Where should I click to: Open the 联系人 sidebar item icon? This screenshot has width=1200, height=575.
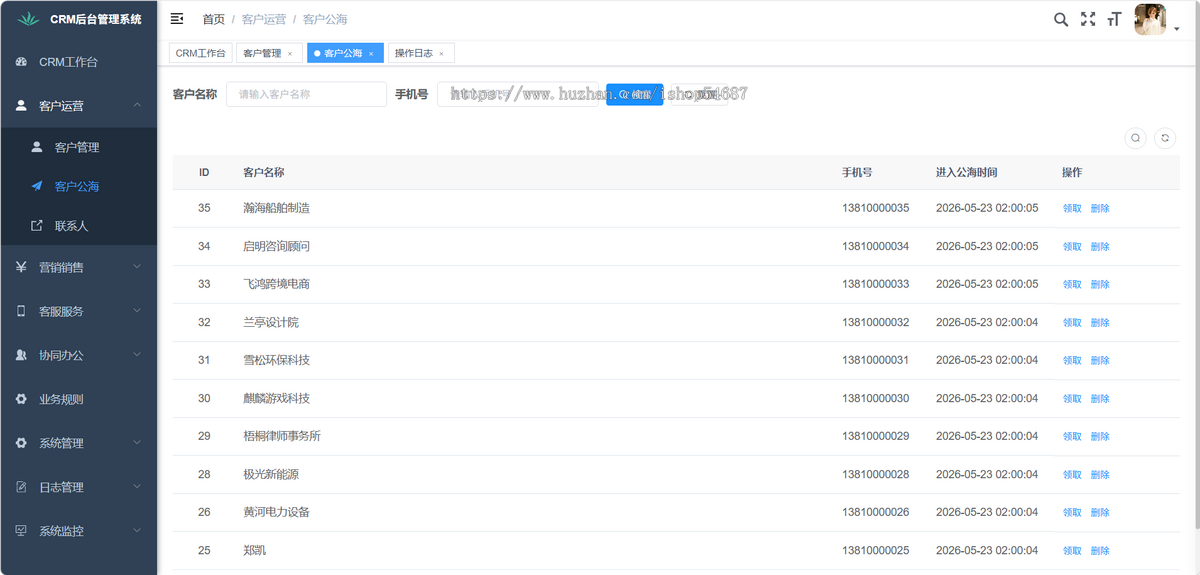tap(37, 226)
